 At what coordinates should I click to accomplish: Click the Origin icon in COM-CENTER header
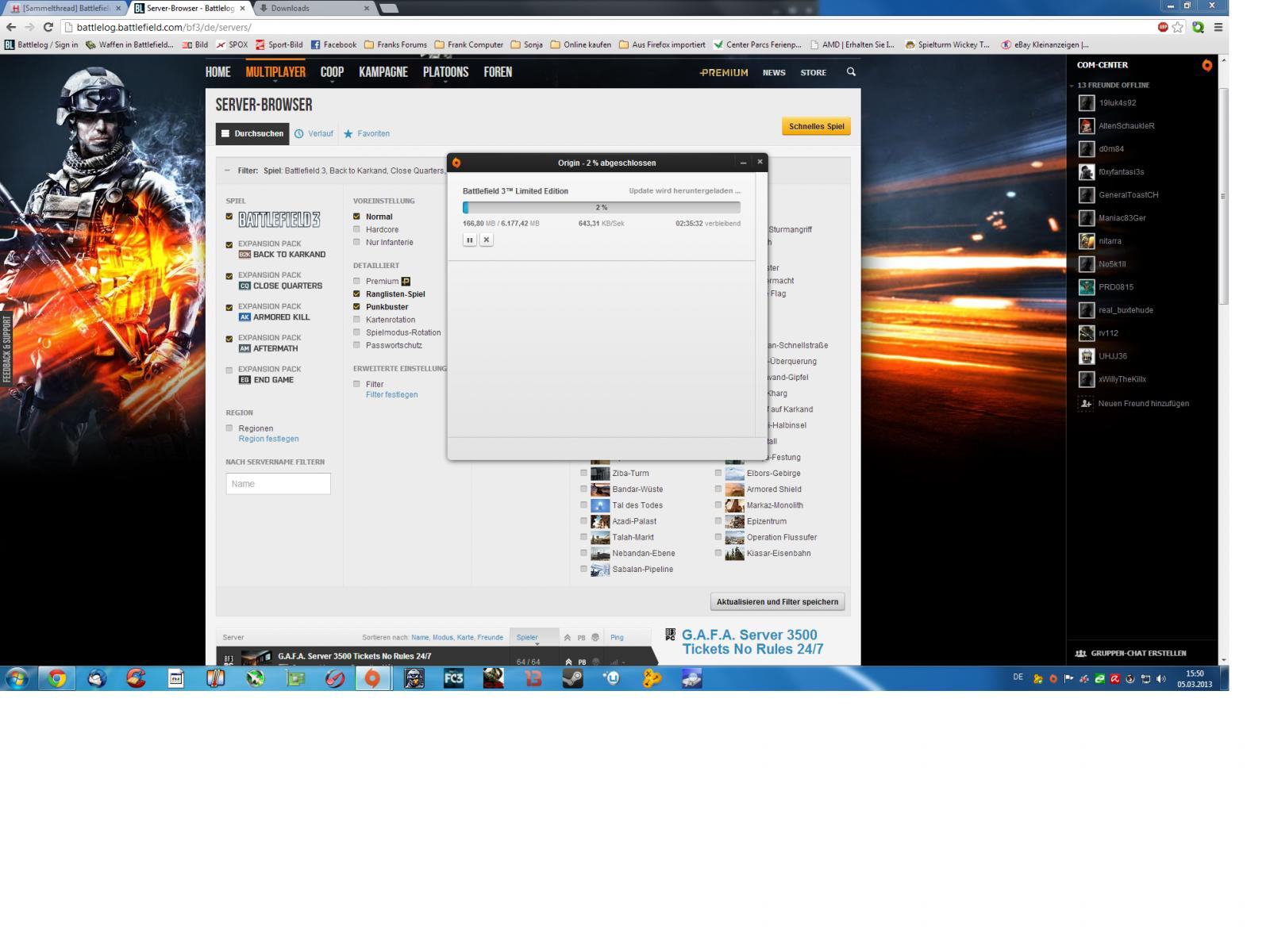(1206, 65)
